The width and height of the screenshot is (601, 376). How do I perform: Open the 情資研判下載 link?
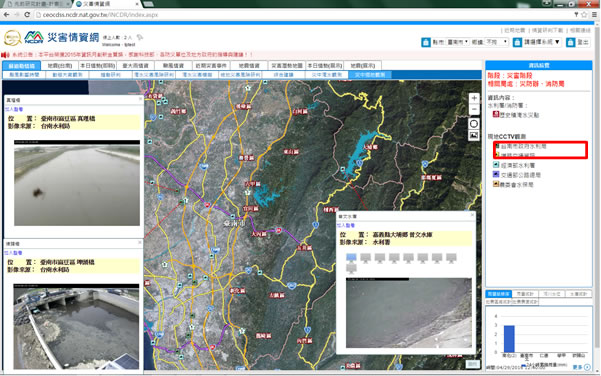point(547,30)
